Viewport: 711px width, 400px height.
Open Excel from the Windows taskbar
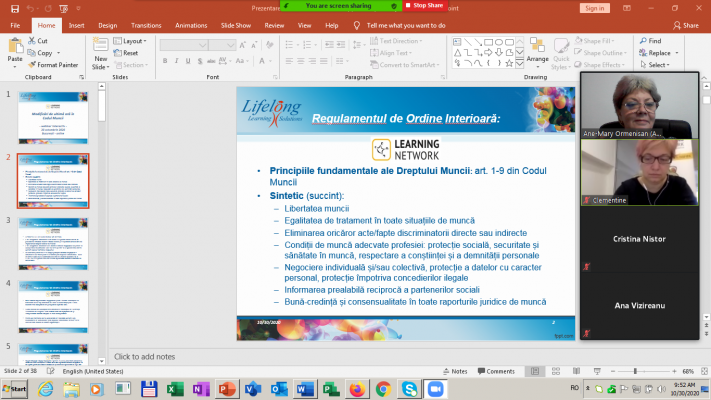pyautogui.click(x=174, y=389)
